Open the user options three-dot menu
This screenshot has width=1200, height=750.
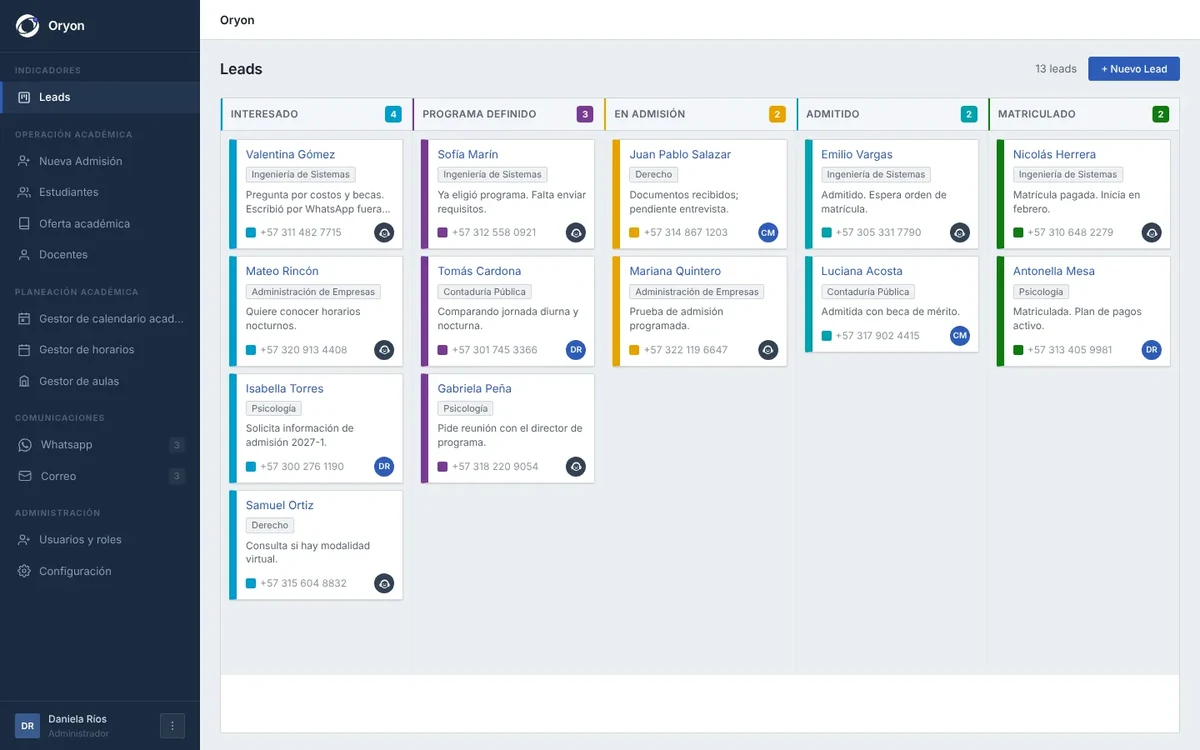172,726
